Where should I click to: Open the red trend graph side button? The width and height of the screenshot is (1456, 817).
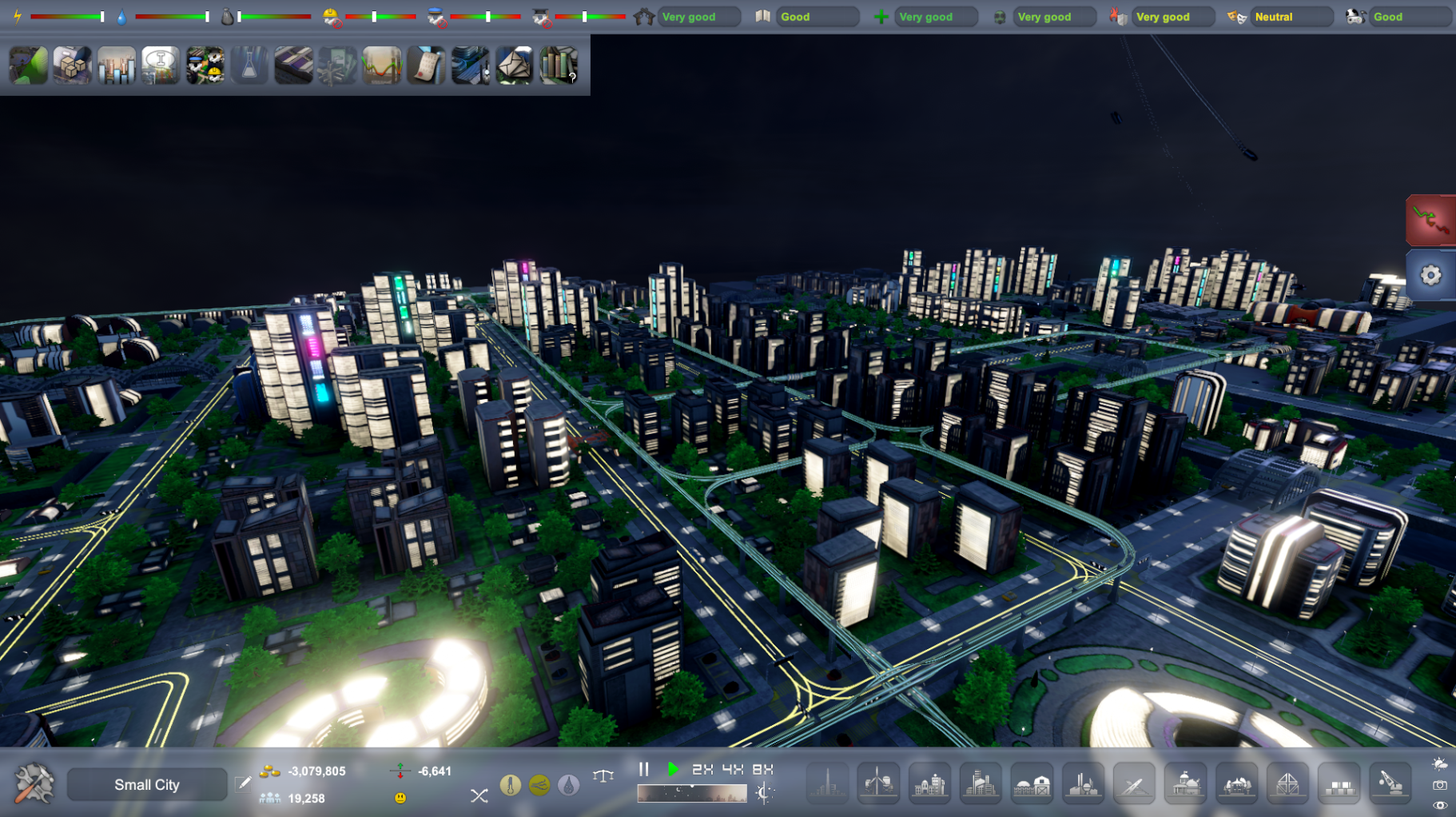[x=1431, y=221]
